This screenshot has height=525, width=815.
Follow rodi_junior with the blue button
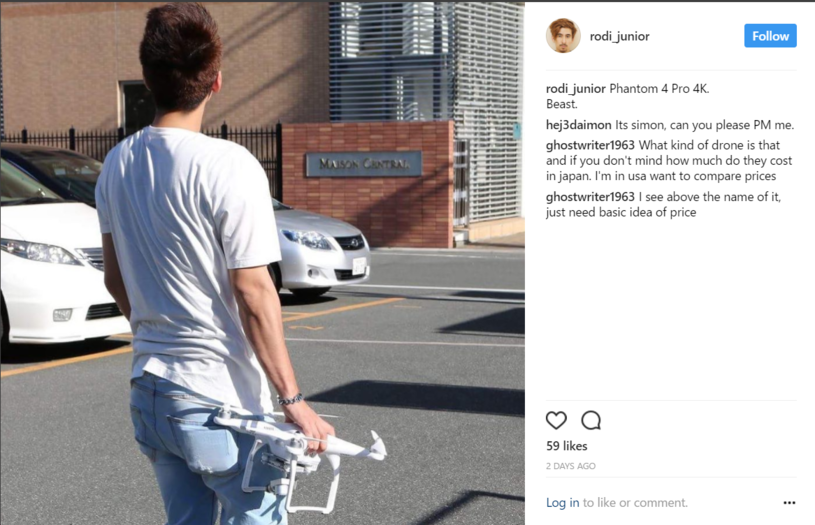coord(770,36)
